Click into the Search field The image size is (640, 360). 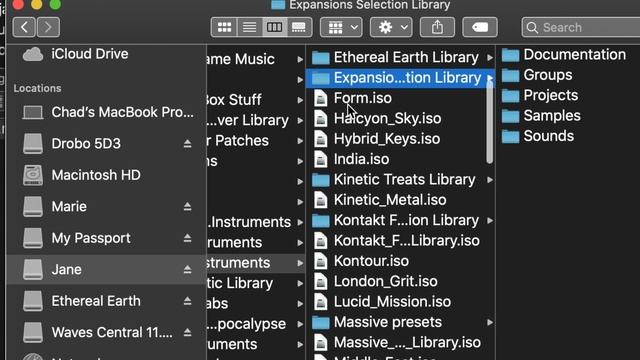pos(581,27)
